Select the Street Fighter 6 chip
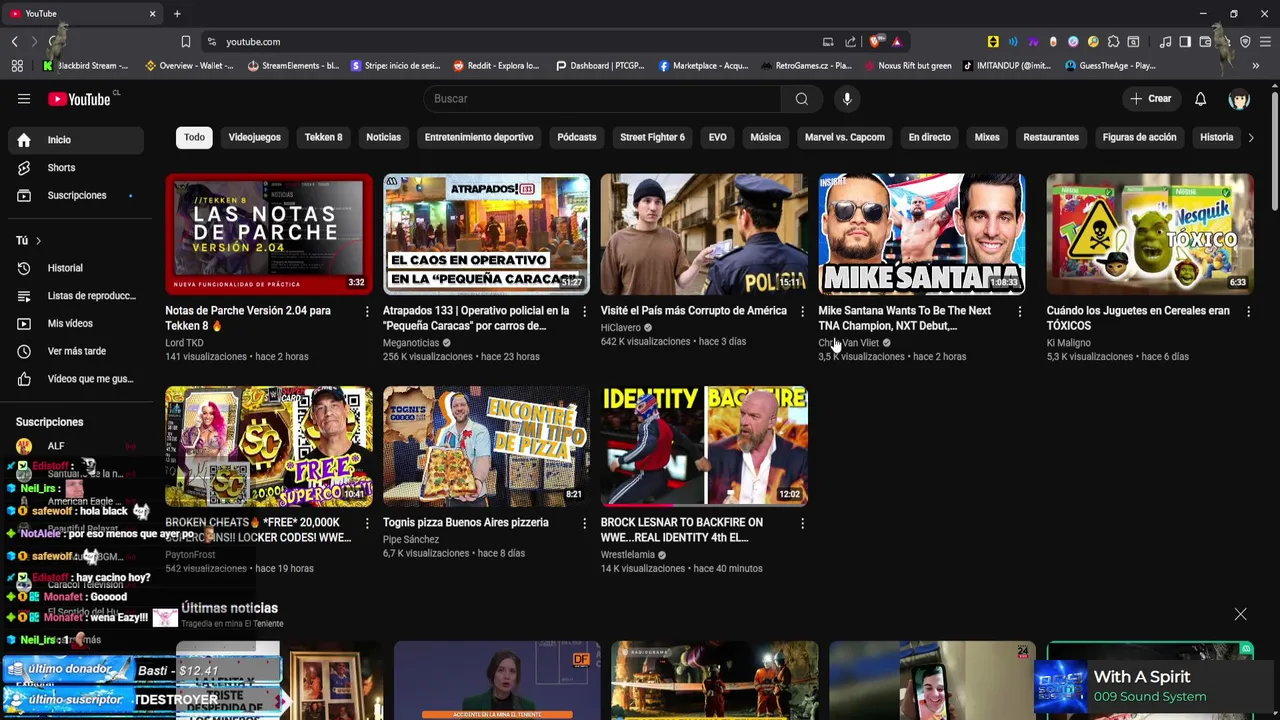1280x720 pixels. coord(652,138)
